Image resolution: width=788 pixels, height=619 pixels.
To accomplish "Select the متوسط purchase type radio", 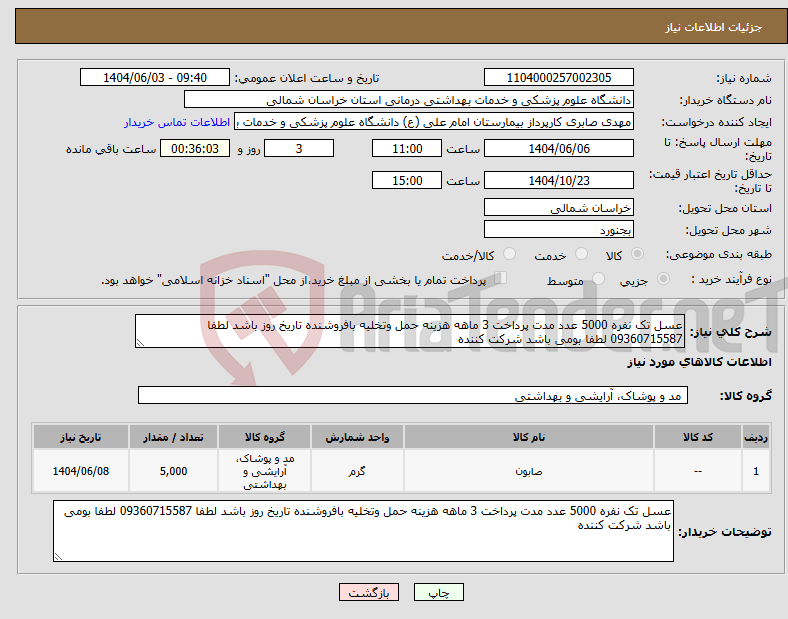I will [x=598, y=279].
